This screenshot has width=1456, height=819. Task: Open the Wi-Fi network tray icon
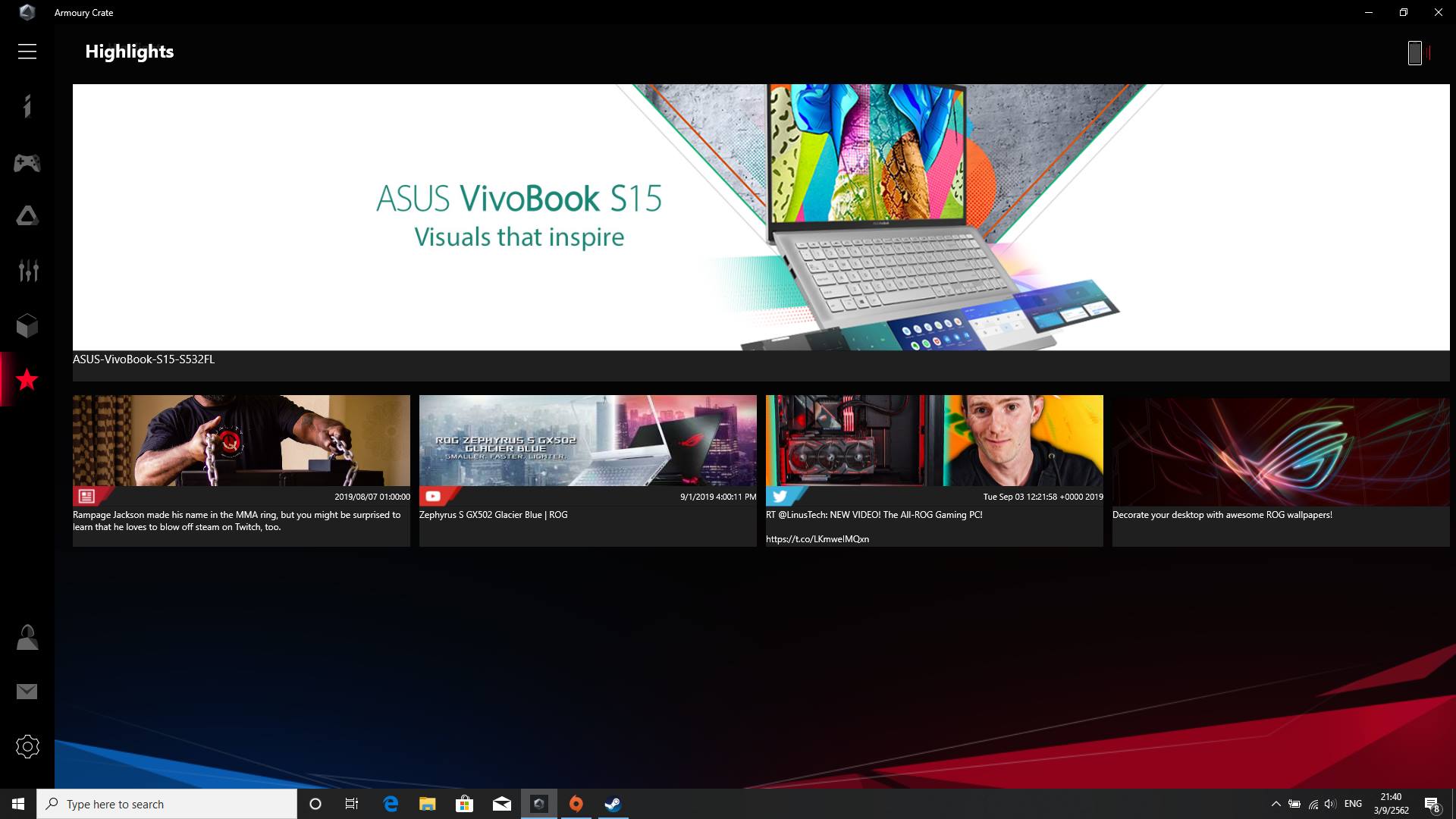[x=1313, y=804]
